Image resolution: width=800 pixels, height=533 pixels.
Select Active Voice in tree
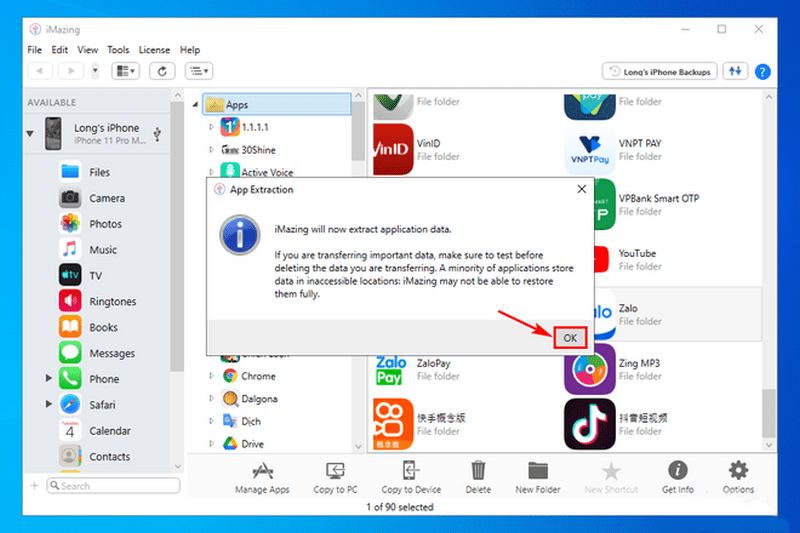click(267, 172)
